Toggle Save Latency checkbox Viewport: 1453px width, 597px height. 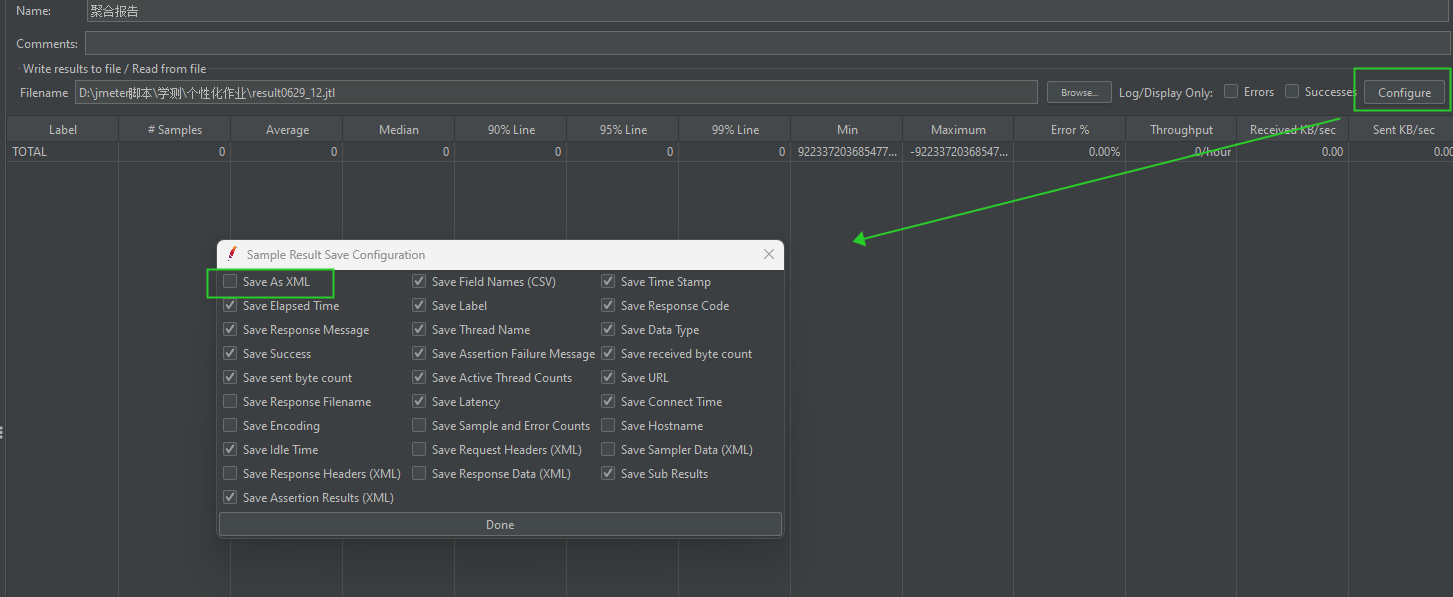pyautogui.click(x=420, y=402)
